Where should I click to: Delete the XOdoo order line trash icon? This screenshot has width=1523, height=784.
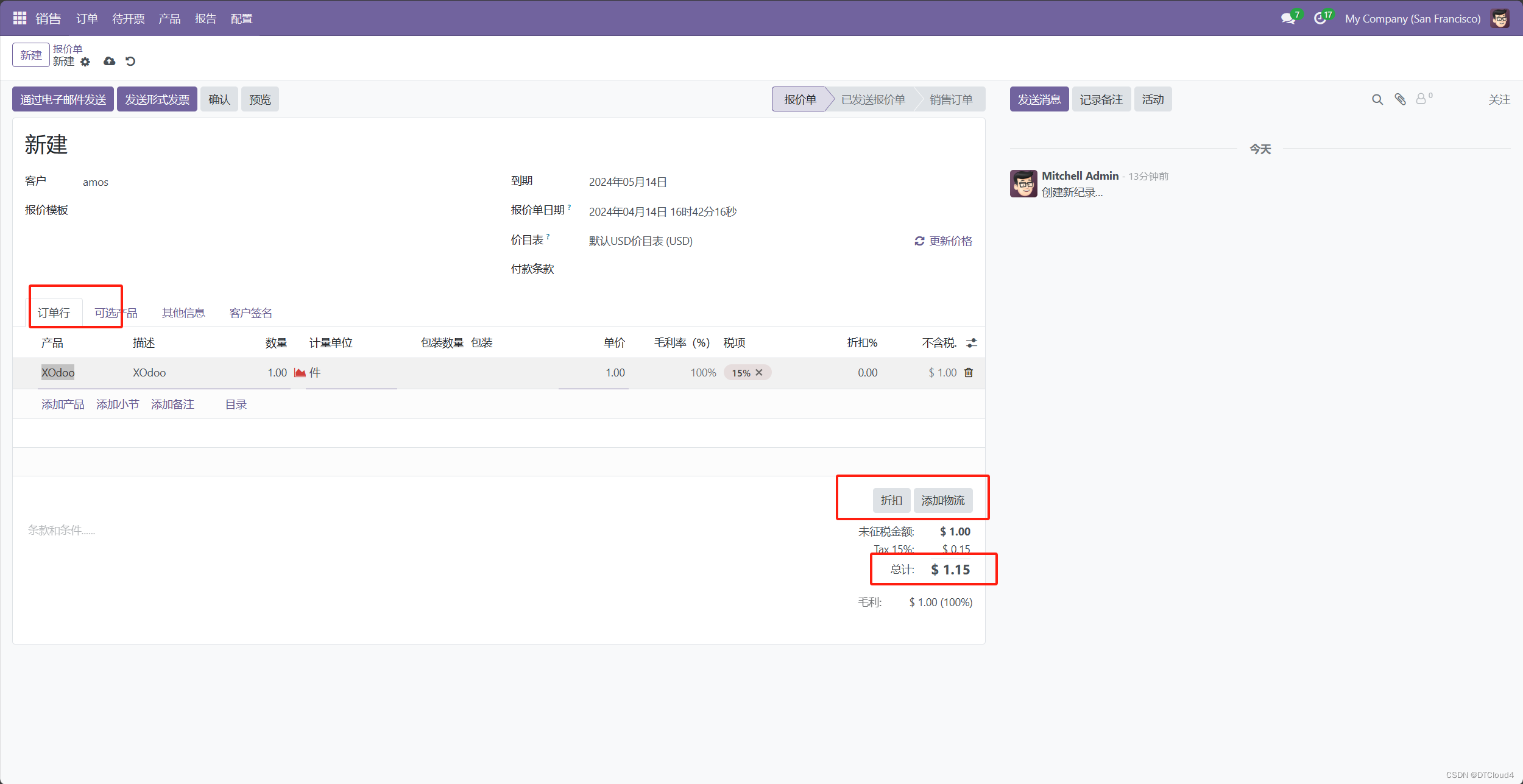coord(969,373)
